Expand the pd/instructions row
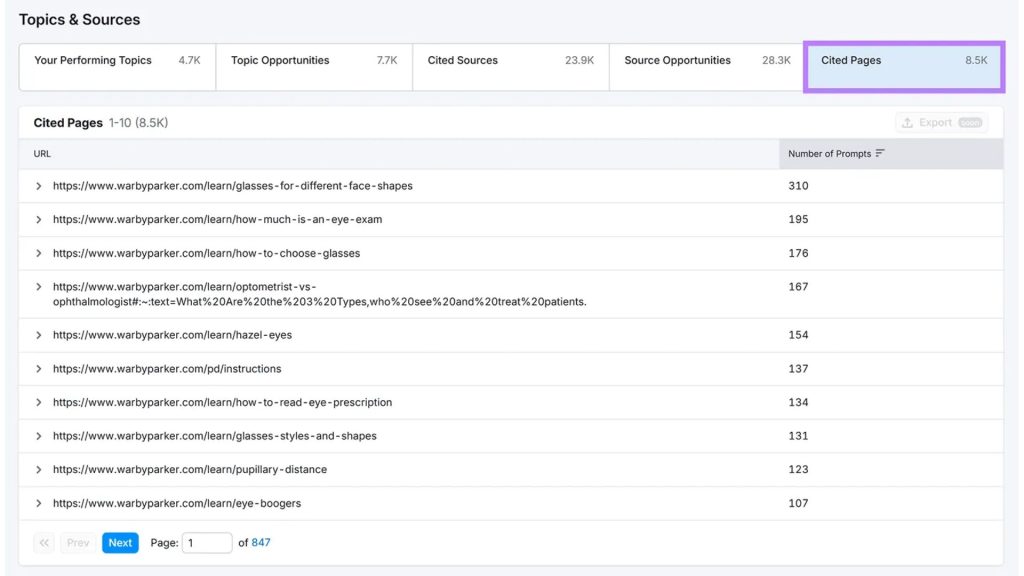Image resolution: width=1024 pixels, height=576 pixels. [x=39, y=369]
